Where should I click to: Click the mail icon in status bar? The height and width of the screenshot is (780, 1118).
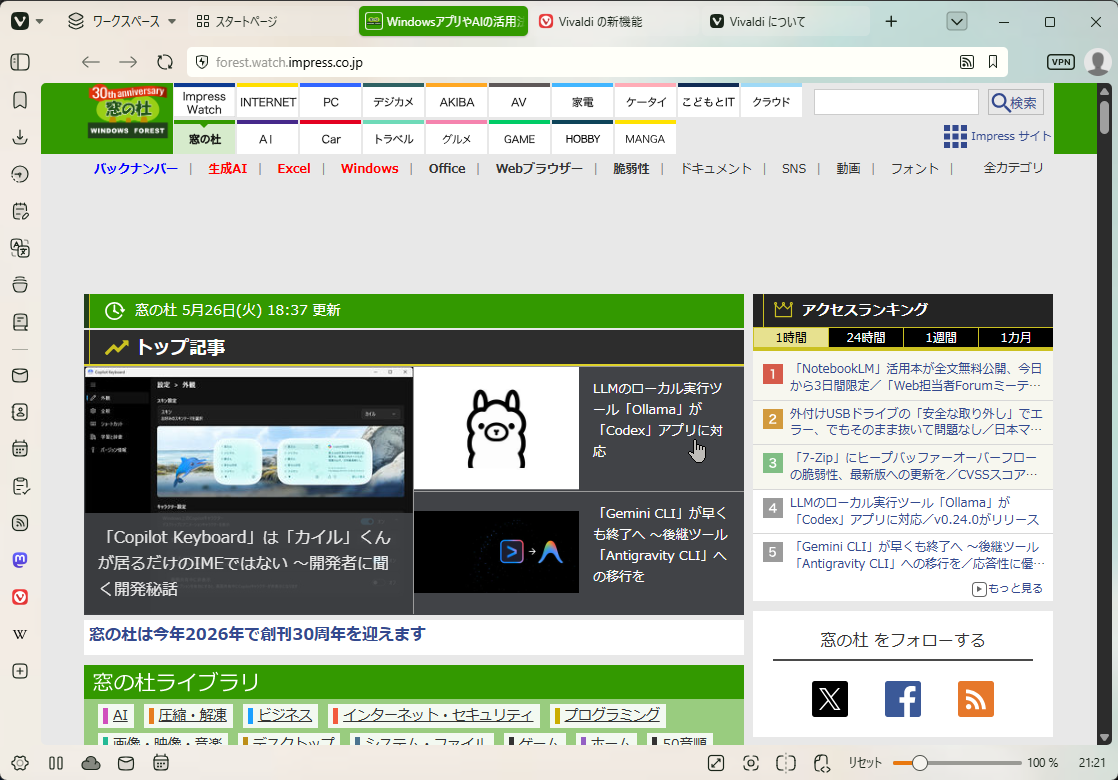pos(126,763)
